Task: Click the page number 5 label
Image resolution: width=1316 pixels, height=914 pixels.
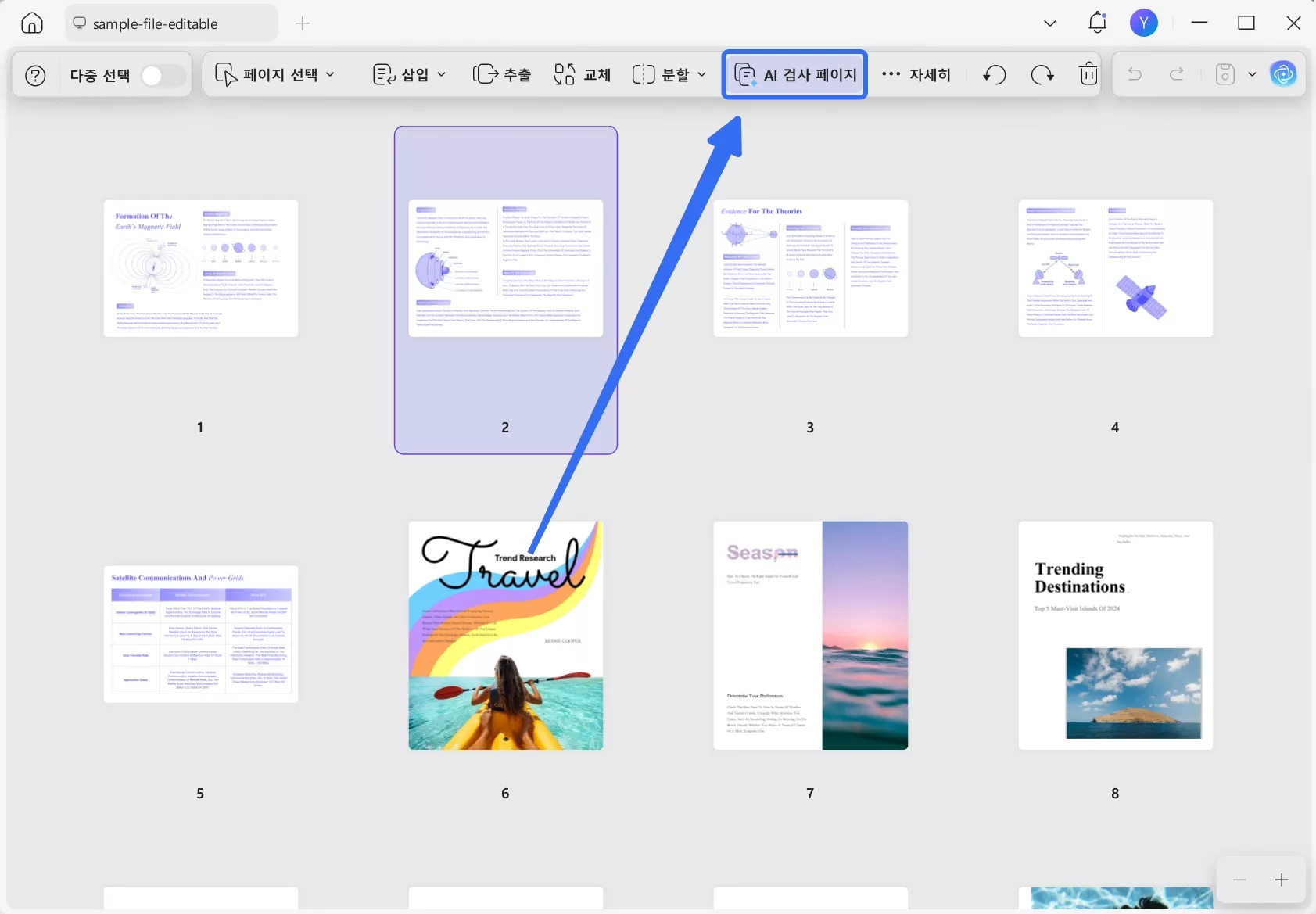Action: pos(200,794)
